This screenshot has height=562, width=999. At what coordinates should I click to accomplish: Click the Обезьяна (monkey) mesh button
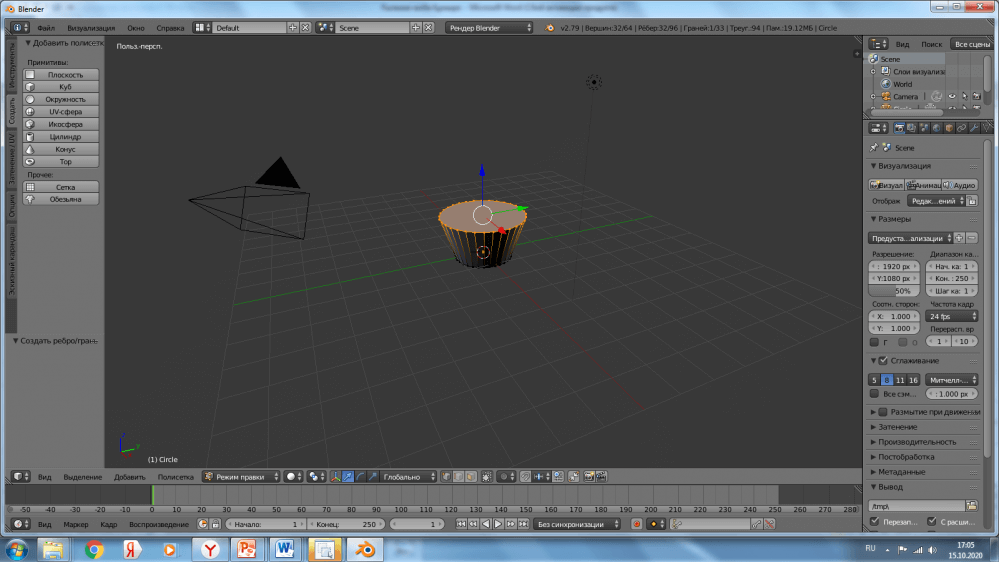61,199
